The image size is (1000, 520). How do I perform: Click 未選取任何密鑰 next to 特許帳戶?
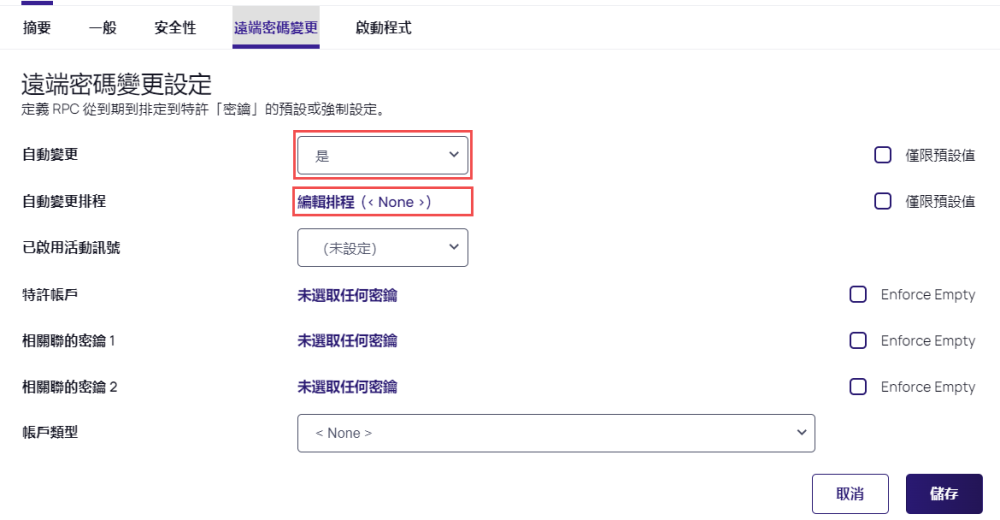pyautogui.click(x=348, y=295)
